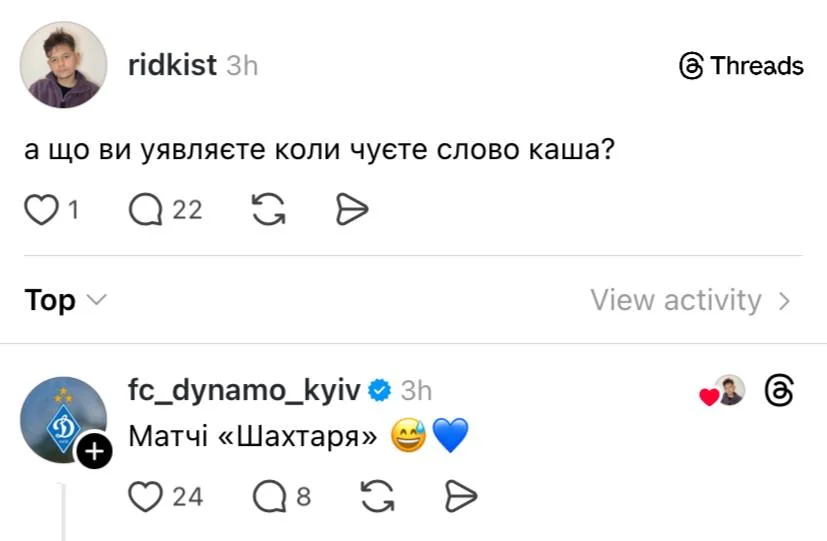
Task: Like the fc_dynamo_kyiv reply
Action: click(146, 496)
